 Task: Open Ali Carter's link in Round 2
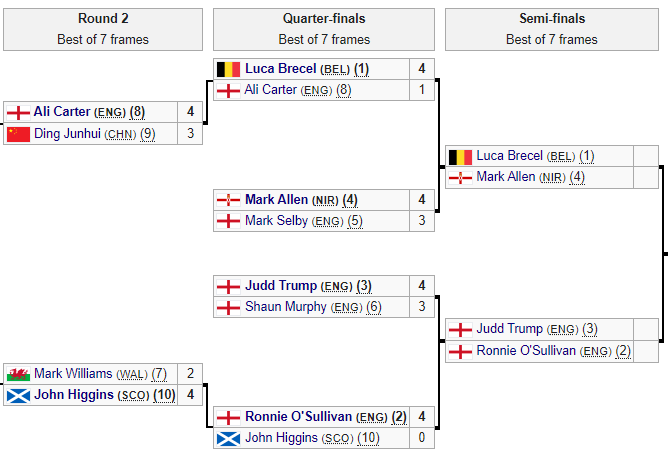pos(62,112)
